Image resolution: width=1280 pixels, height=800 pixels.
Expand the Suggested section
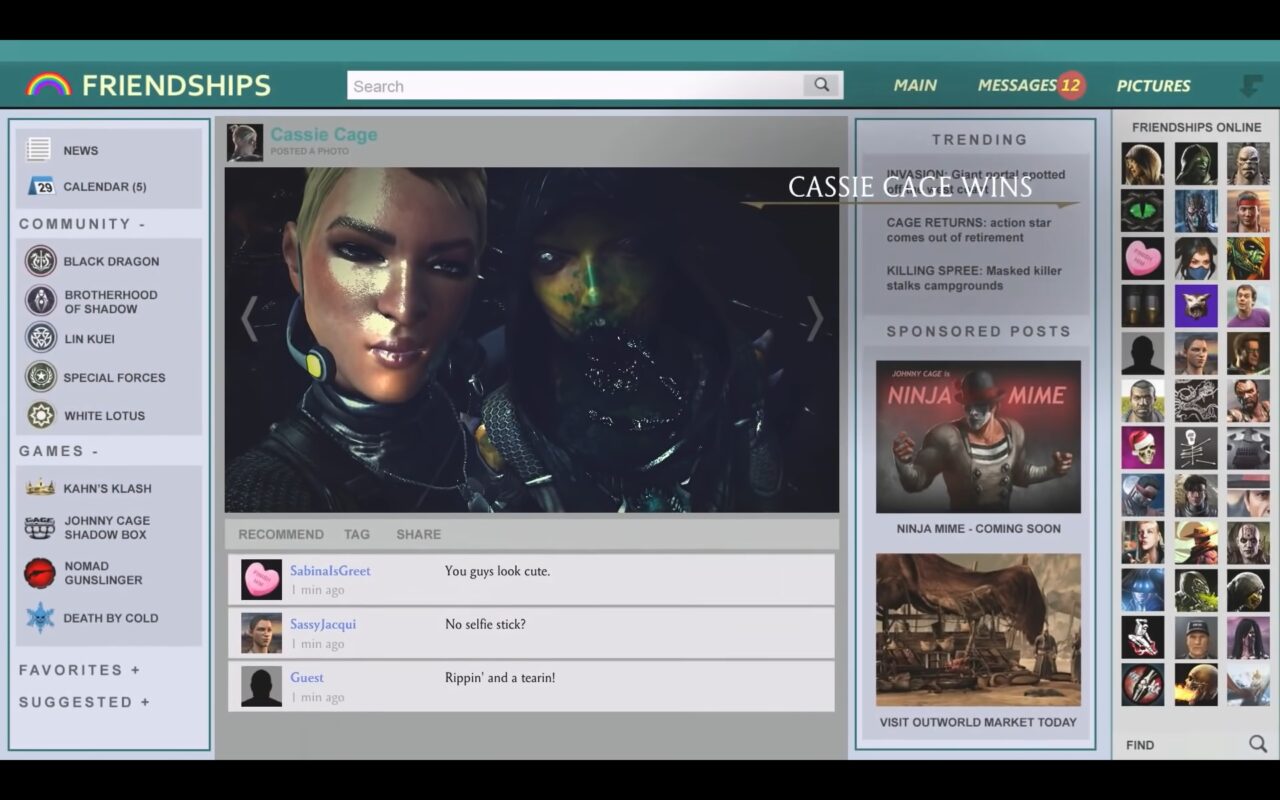pos(145,702)
